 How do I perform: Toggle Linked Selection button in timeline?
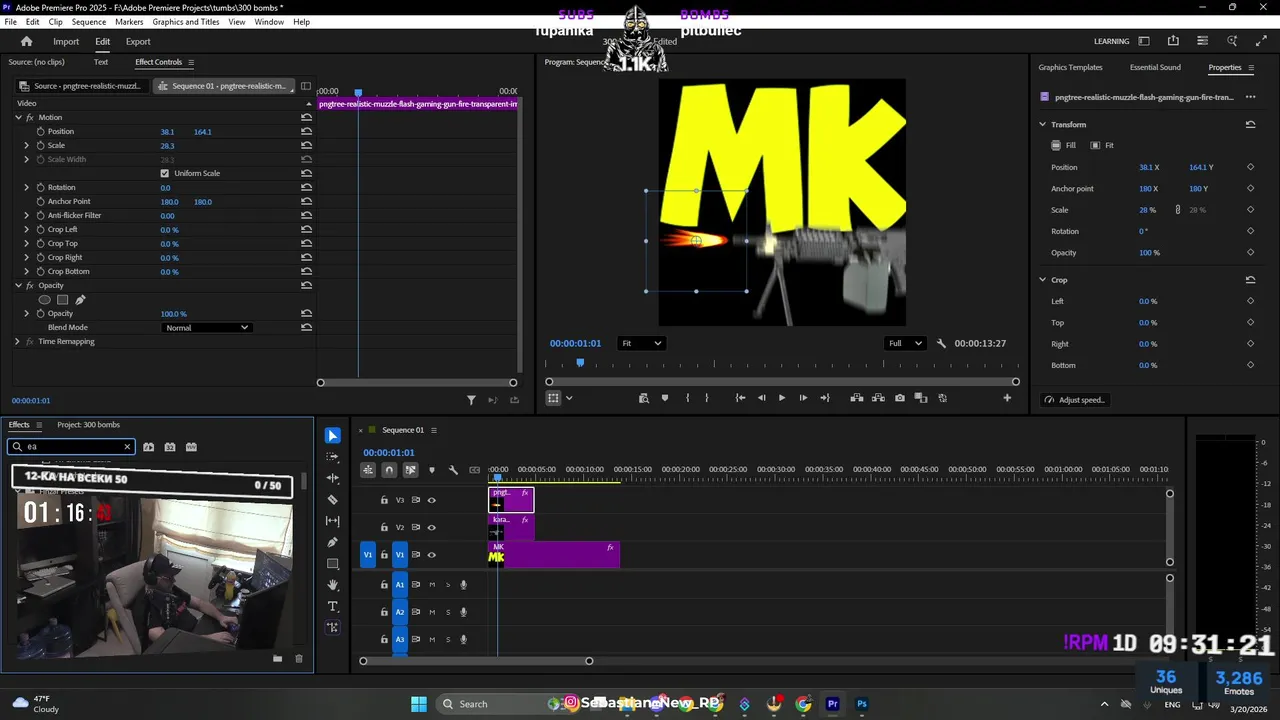(410, 470)
